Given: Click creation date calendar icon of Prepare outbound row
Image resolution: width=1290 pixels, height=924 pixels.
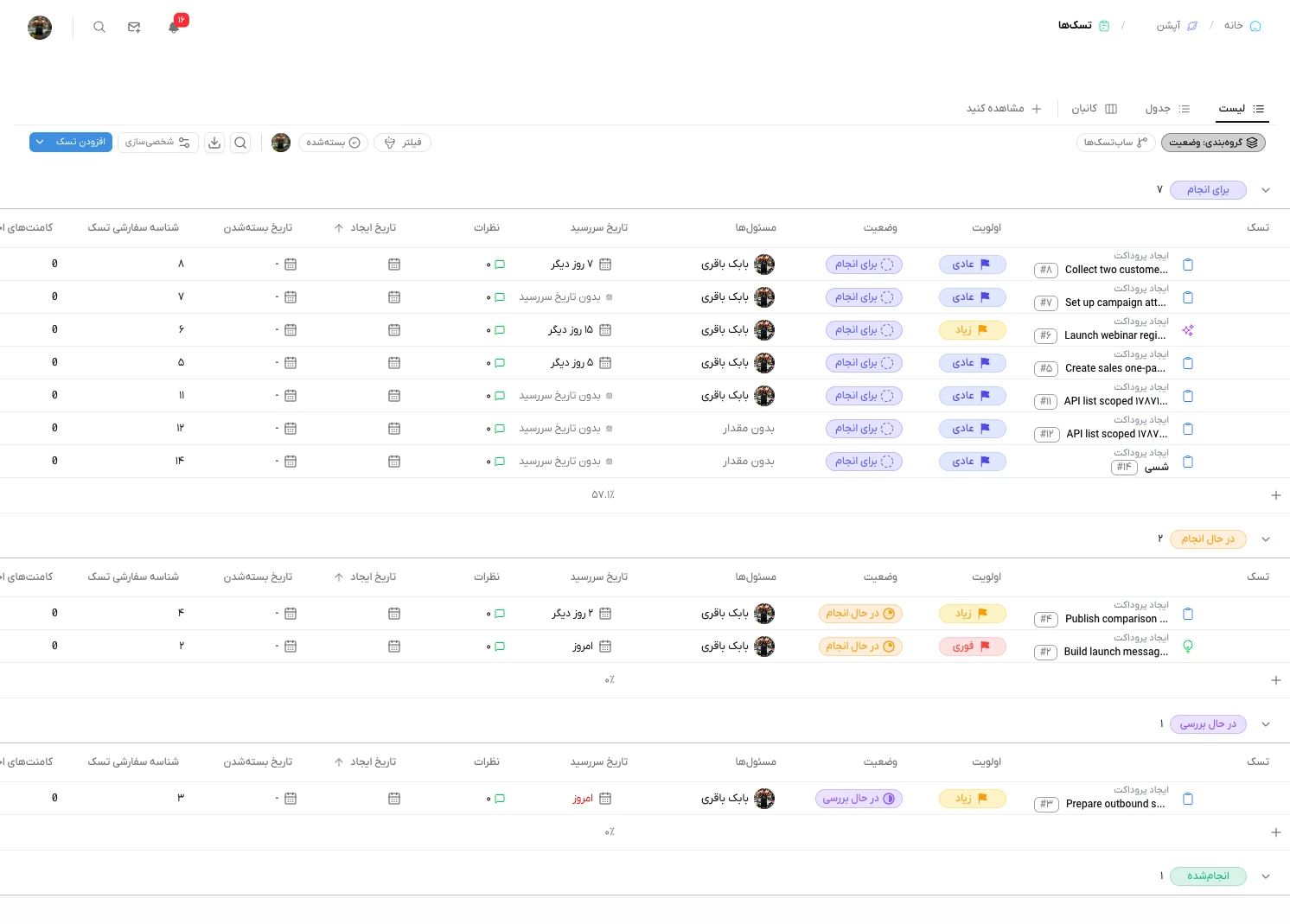Looking at the screenshot, I should 394,799.
